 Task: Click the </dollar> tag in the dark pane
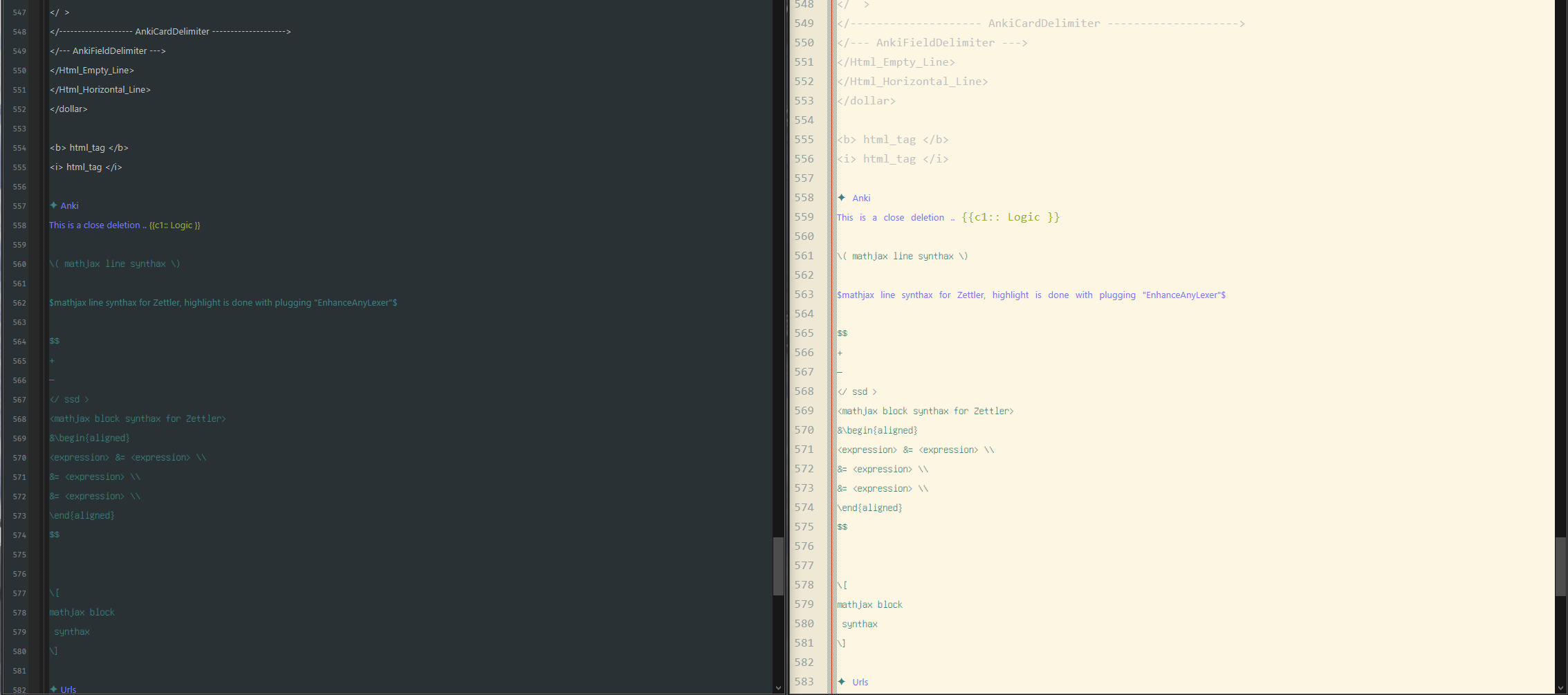pos(68,109)
